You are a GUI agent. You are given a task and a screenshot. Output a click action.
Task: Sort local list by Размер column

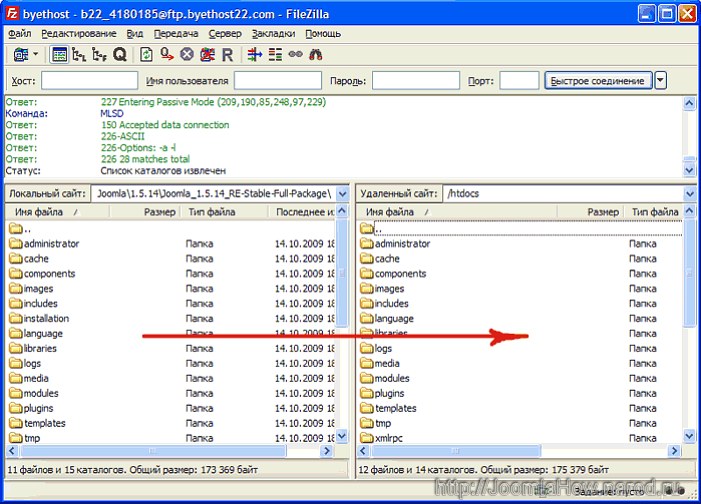click(144, 212)
